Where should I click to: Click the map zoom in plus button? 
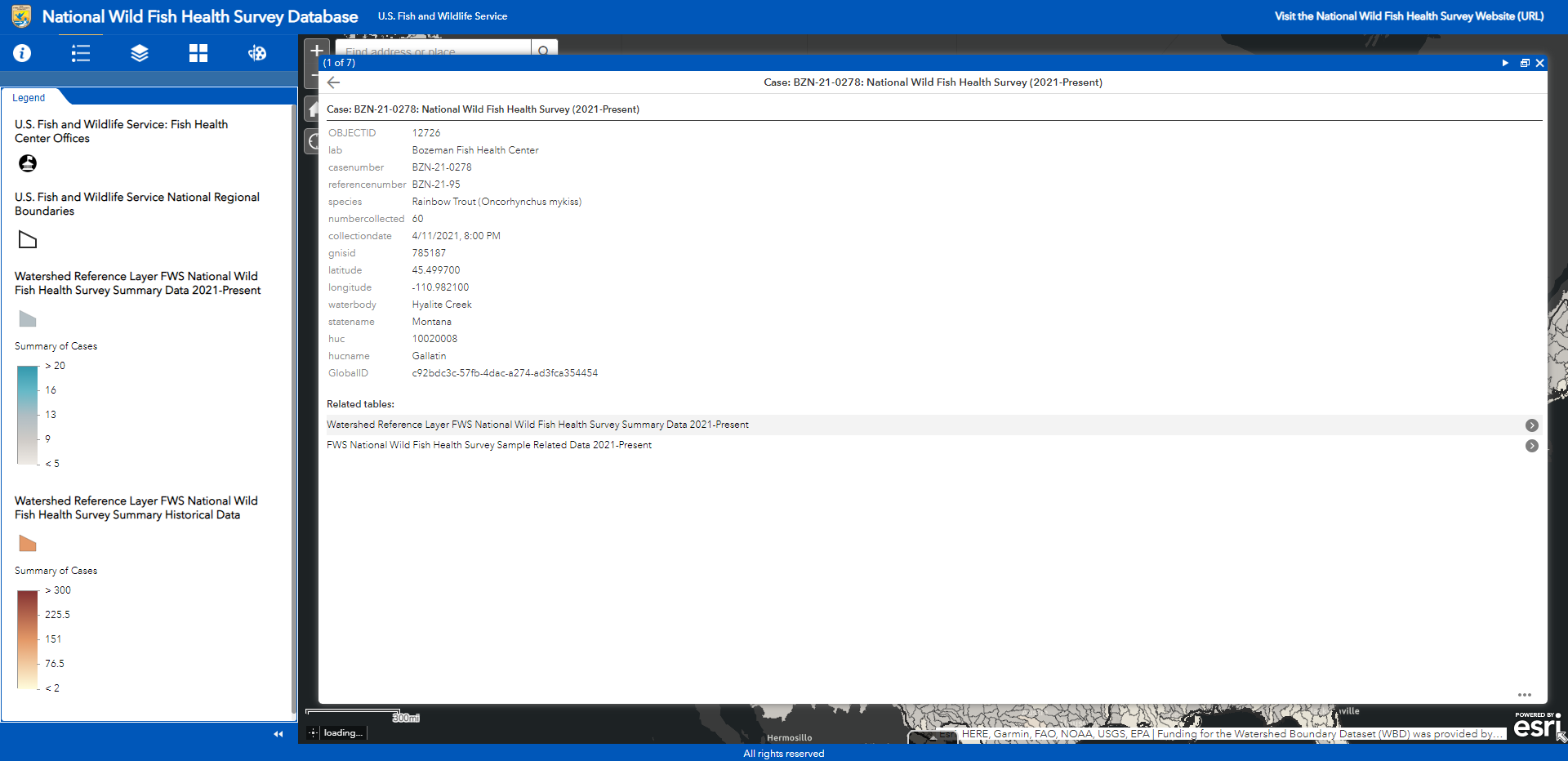point(316,50)
